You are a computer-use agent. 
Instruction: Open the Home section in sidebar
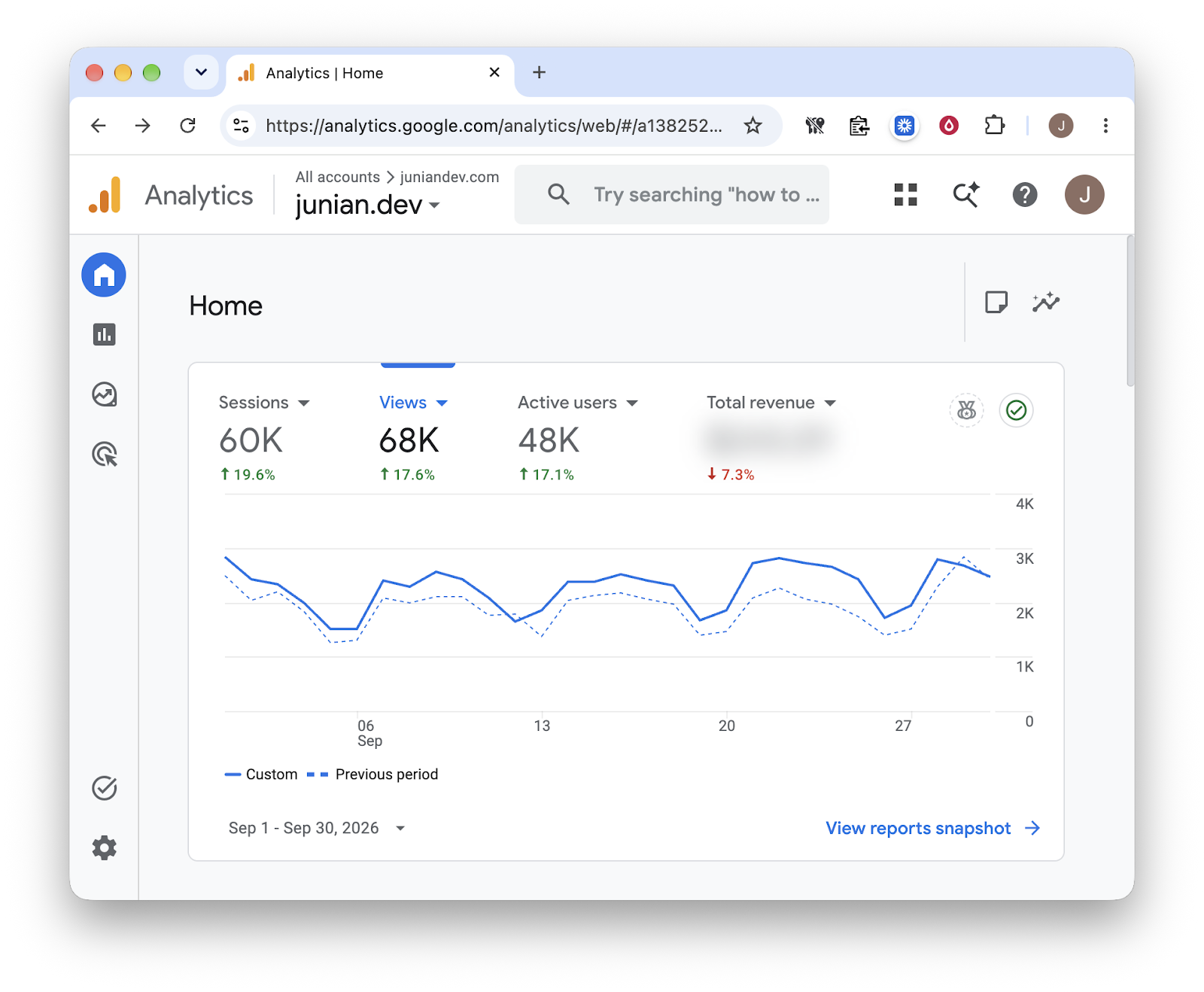(104, 275)
